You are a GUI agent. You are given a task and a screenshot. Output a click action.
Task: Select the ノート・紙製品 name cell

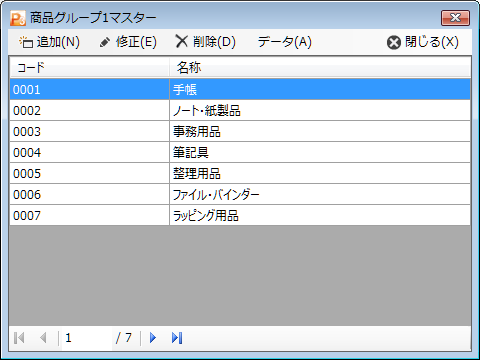point(320,110)
